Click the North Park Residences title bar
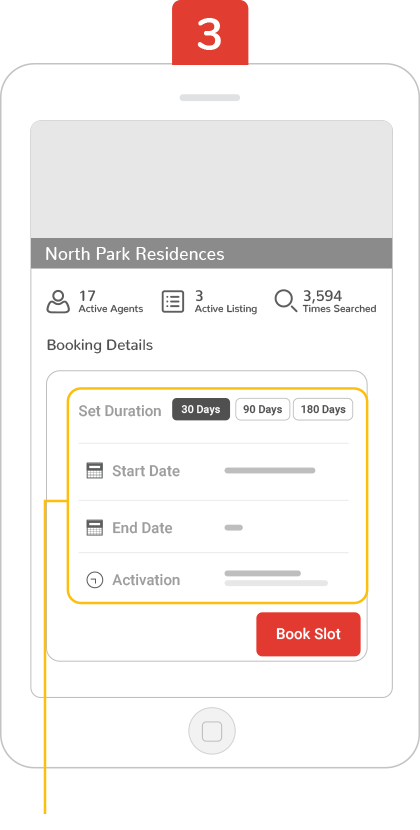Screen dimensions: 420x830 211,254
